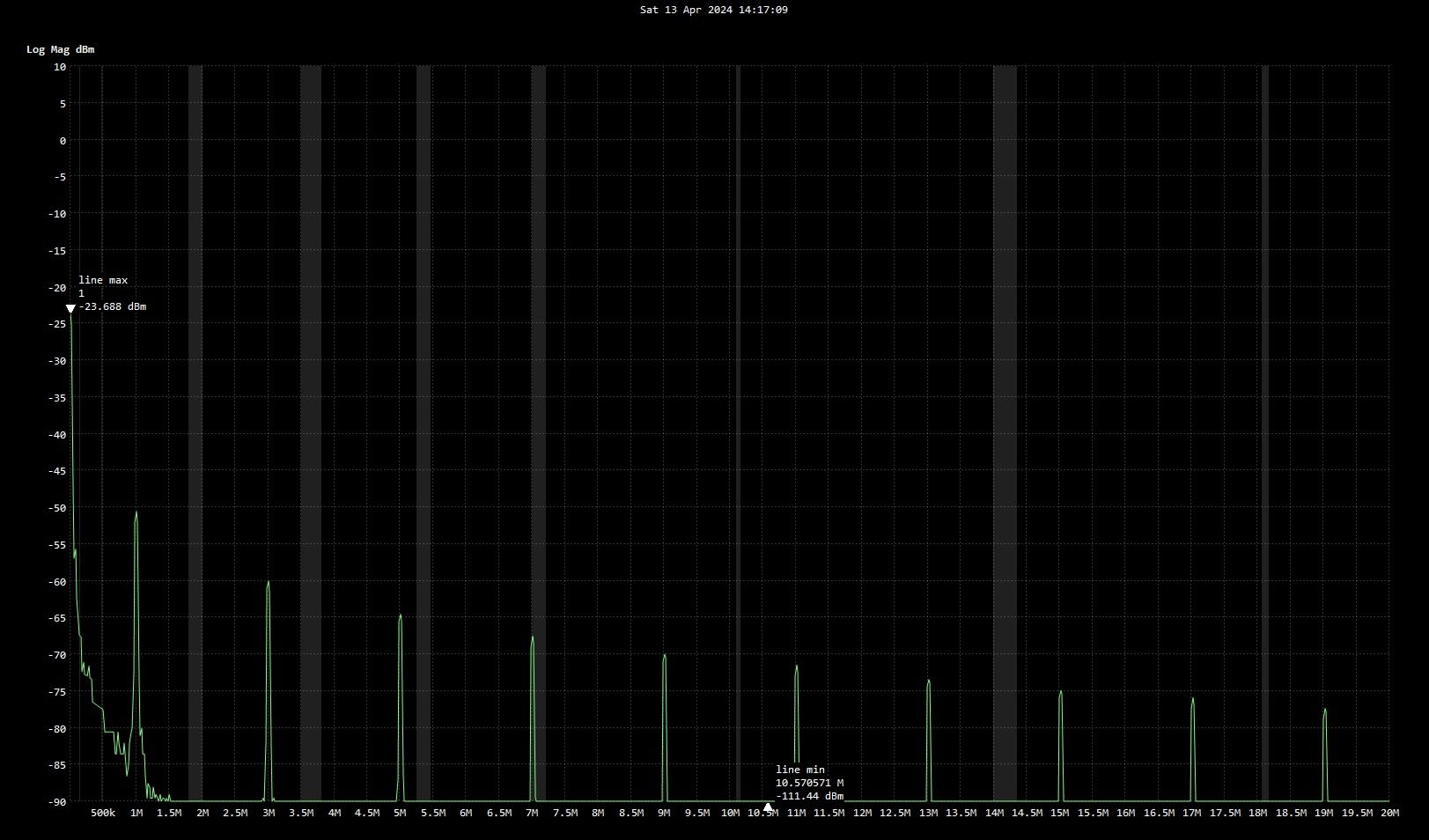
Task: Click the timestamp at top of plot
Action: 713,10
